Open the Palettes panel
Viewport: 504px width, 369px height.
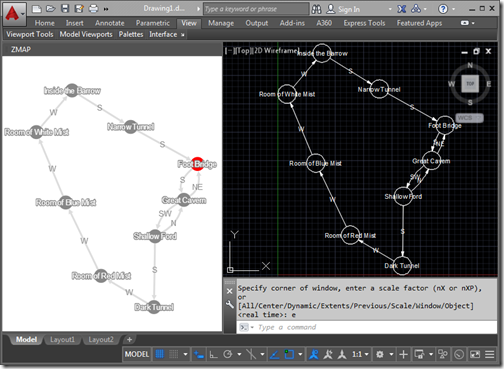point(131,34)
